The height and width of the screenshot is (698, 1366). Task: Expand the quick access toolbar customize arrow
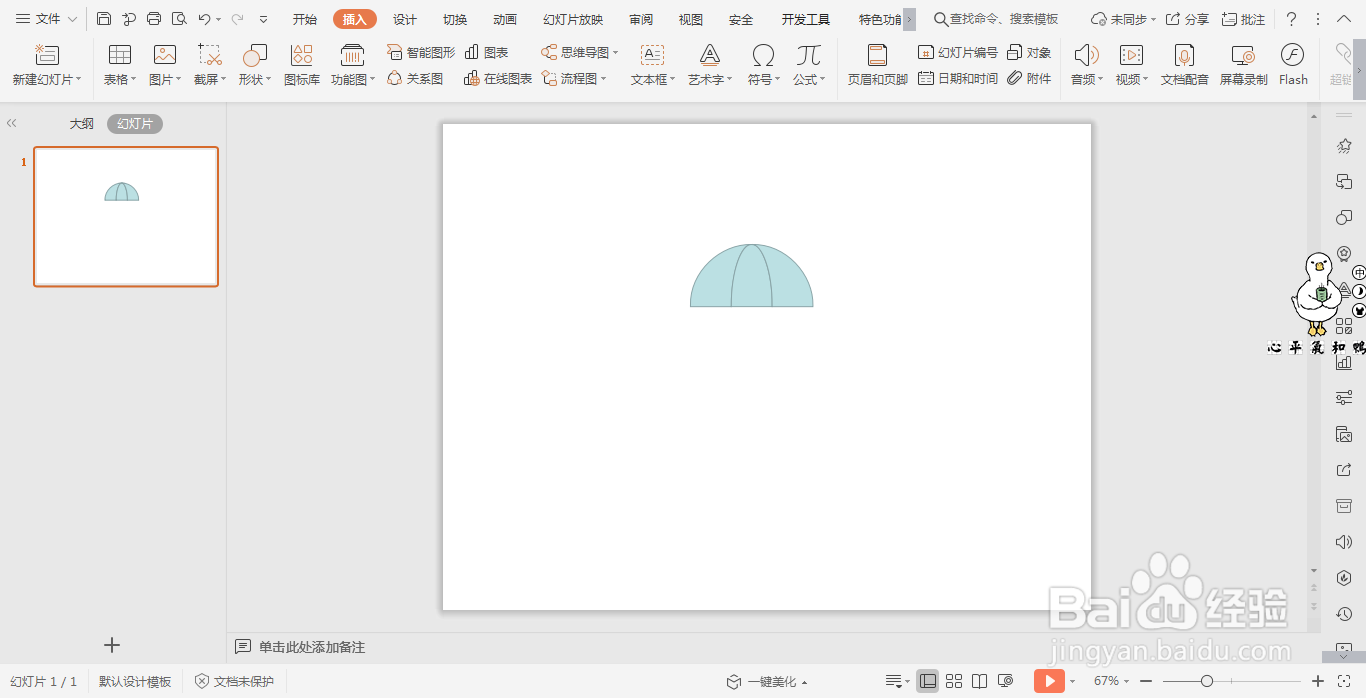[263, 19]
